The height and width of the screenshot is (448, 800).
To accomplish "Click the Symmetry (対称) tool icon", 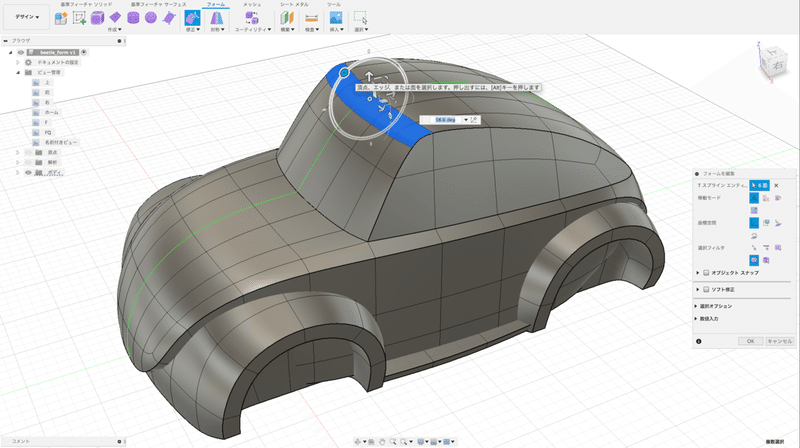I will pos(217,18).
